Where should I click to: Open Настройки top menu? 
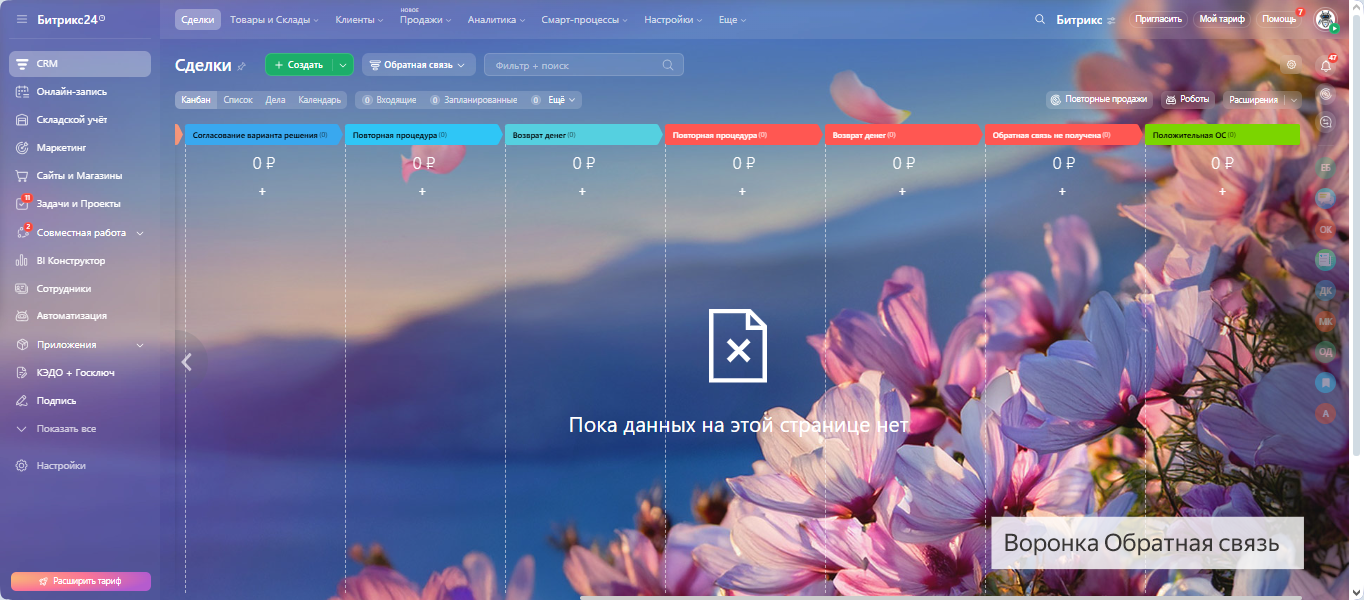(673, 19)
